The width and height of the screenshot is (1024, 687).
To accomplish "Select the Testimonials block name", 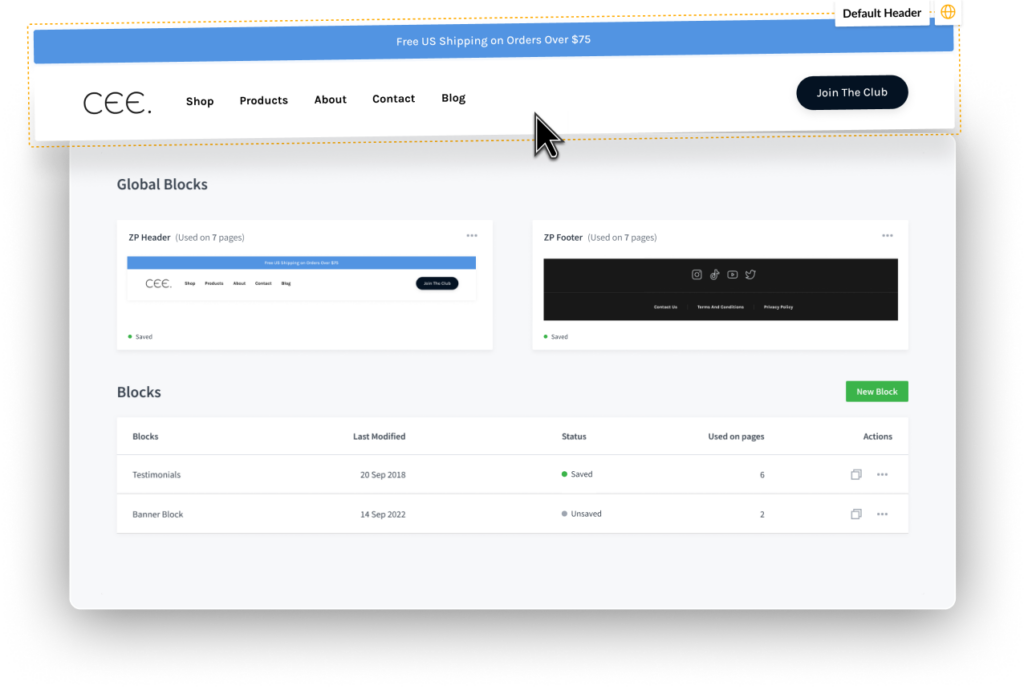I will coord(156,475).
